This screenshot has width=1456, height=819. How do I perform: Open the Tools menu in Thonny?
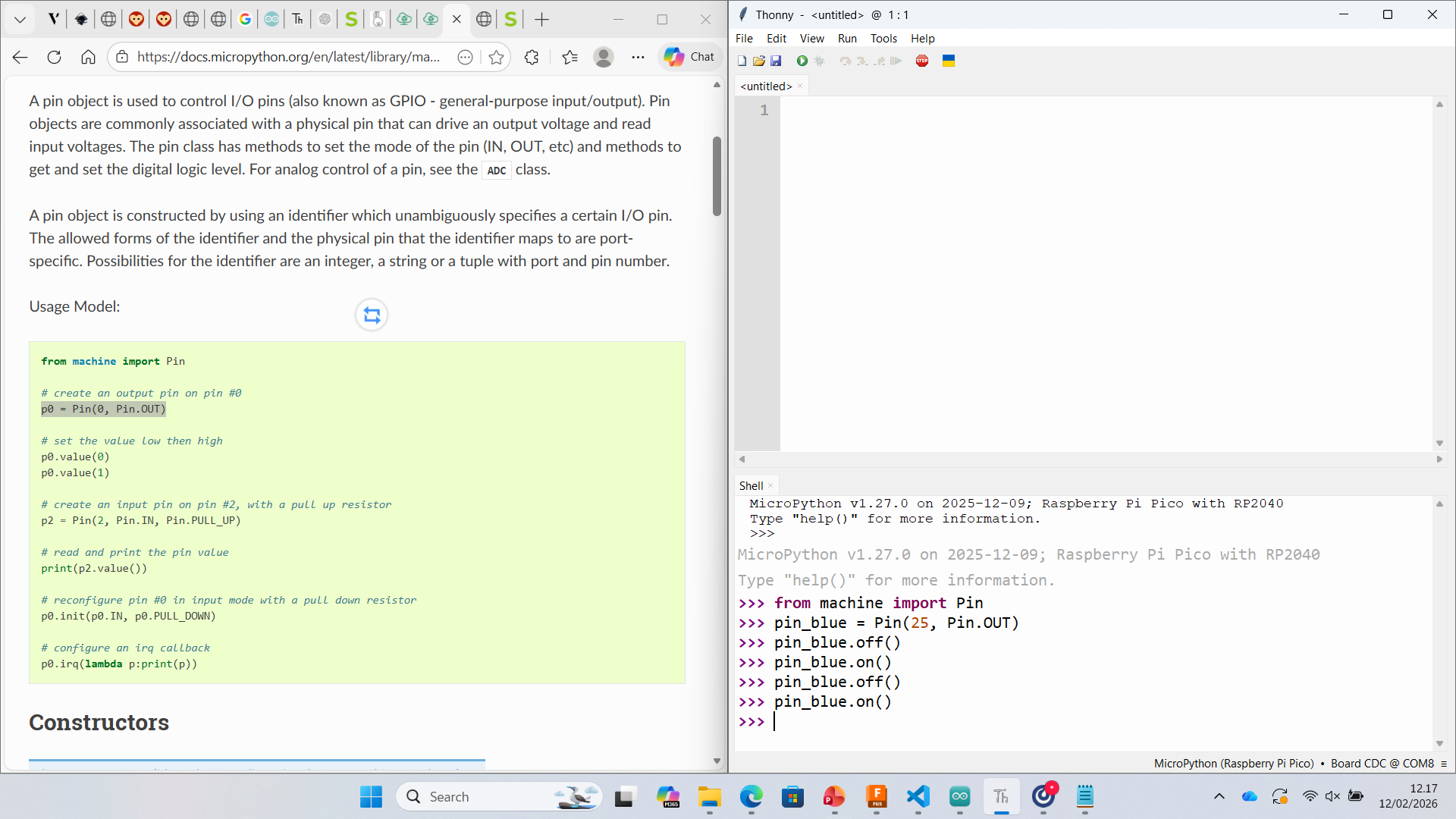point(883,39)
